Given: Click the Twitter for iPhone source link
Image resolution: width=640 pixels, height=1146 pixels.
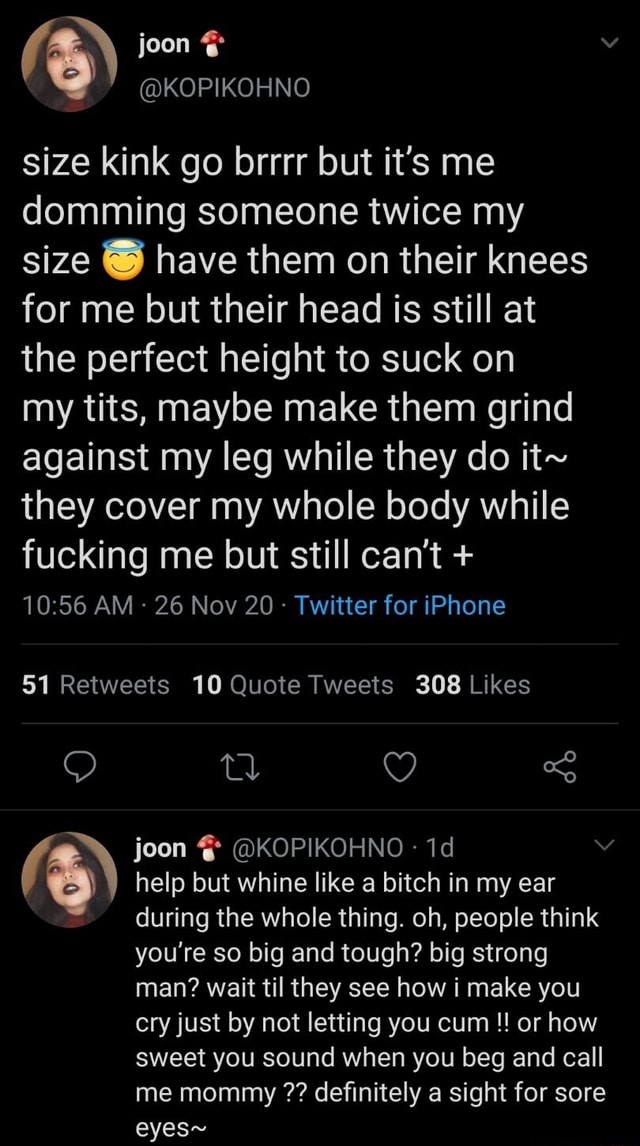Looking at the screenshot, I should click(x=400, y=605).
